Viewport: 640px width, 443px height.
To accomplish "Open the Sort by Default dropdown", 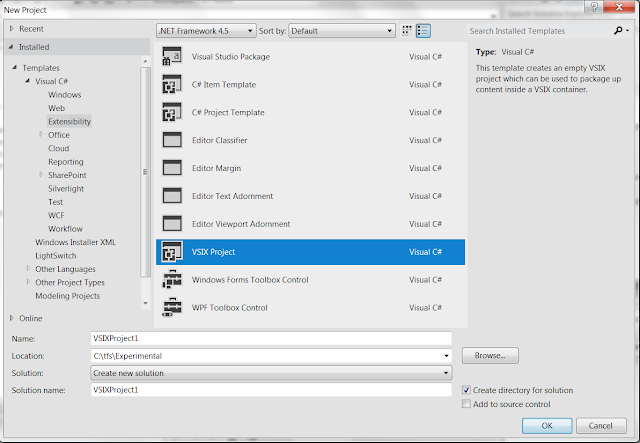I will tap(342, 31).
